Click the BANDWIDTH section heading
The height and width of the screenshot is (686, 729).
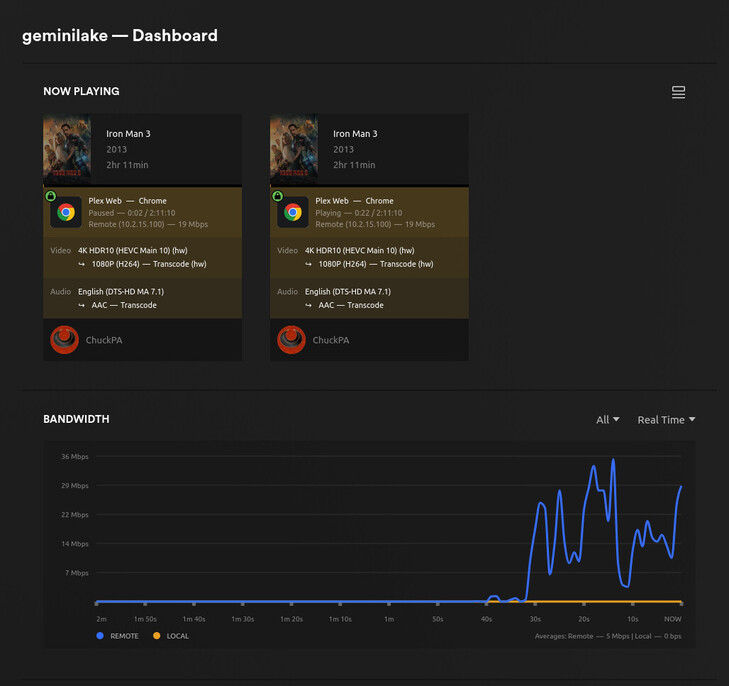coord(76,419)
